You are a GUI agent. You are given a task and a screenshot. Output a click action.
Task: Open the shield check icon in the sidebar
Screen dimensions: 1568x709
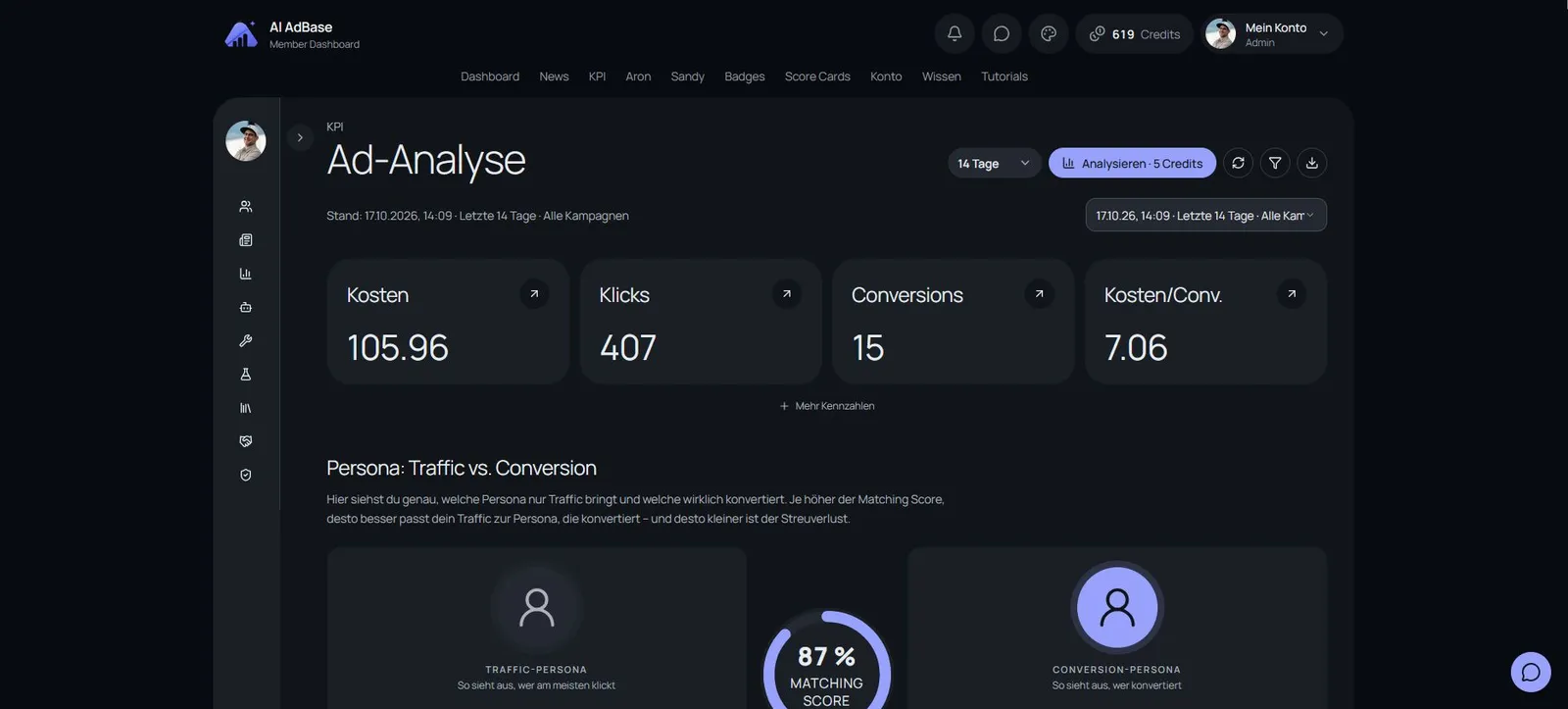246,475
